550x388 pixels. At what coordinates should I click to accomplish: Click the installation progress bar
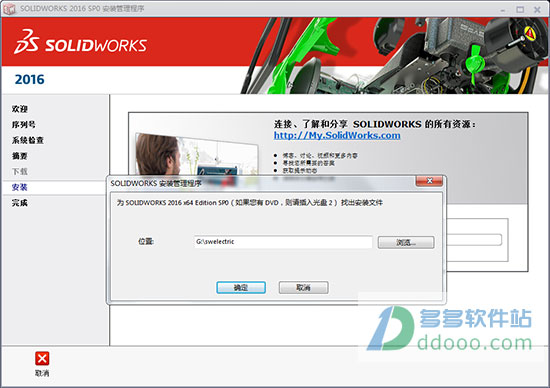[x=474, y=240]
